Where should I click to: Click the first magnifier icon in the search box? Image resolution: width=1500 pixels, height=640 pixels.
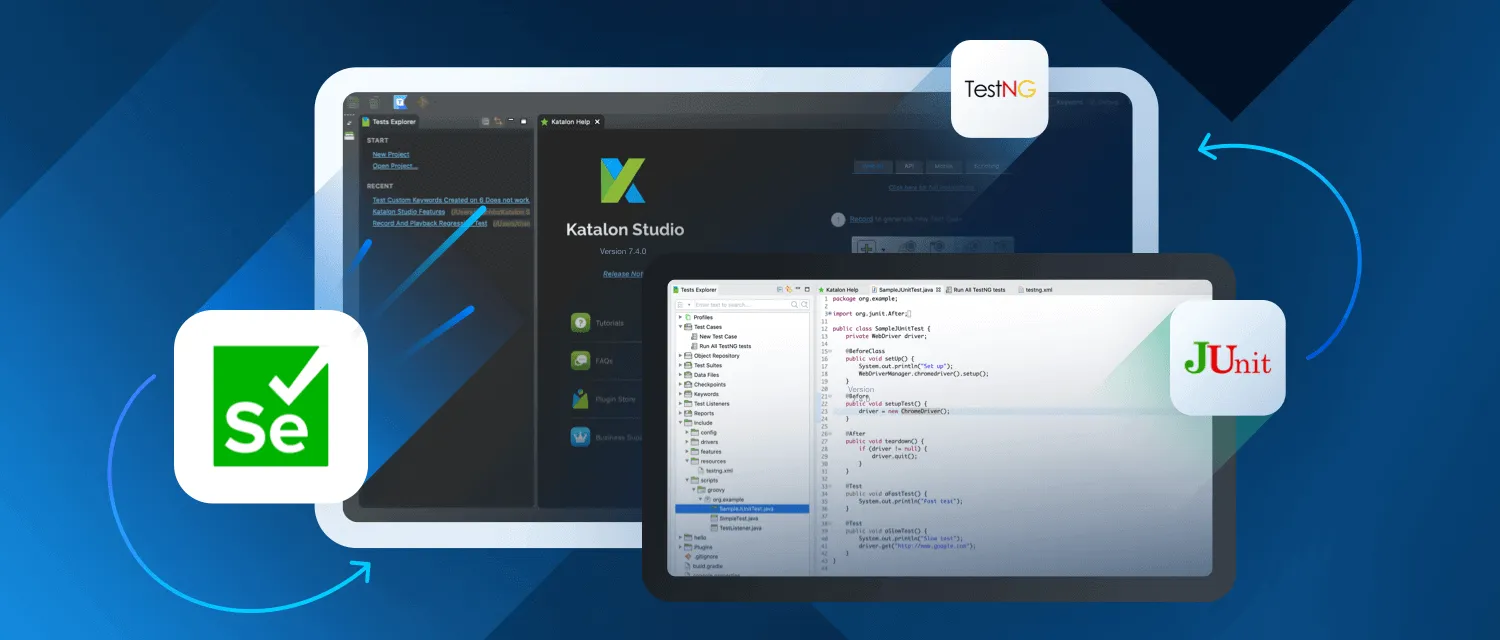794,304
